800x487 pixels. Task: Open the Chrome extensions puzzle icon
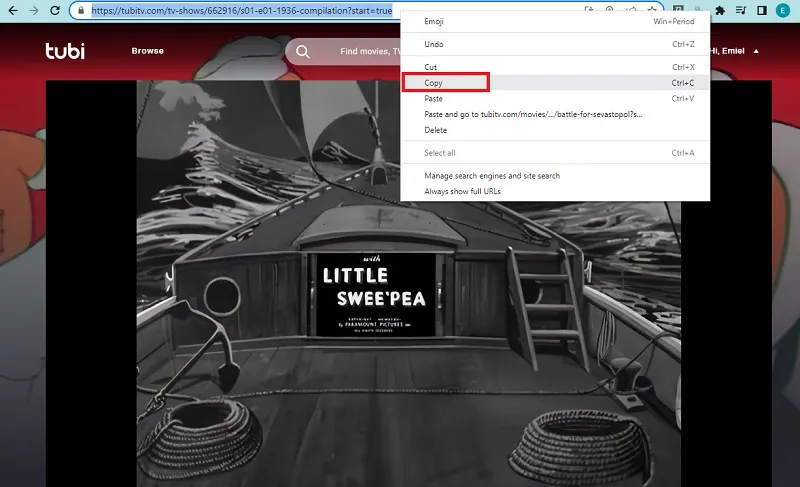coord(720,10)
